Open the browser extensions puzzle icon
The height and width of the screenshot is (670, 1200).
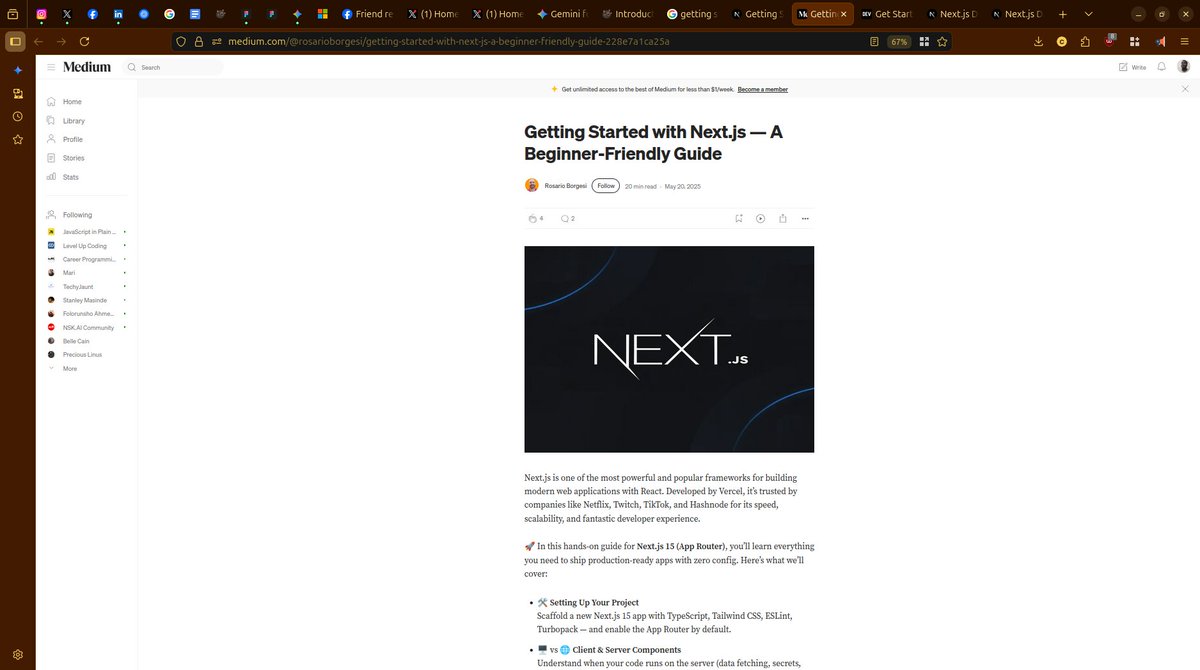tap(1085, 42)
